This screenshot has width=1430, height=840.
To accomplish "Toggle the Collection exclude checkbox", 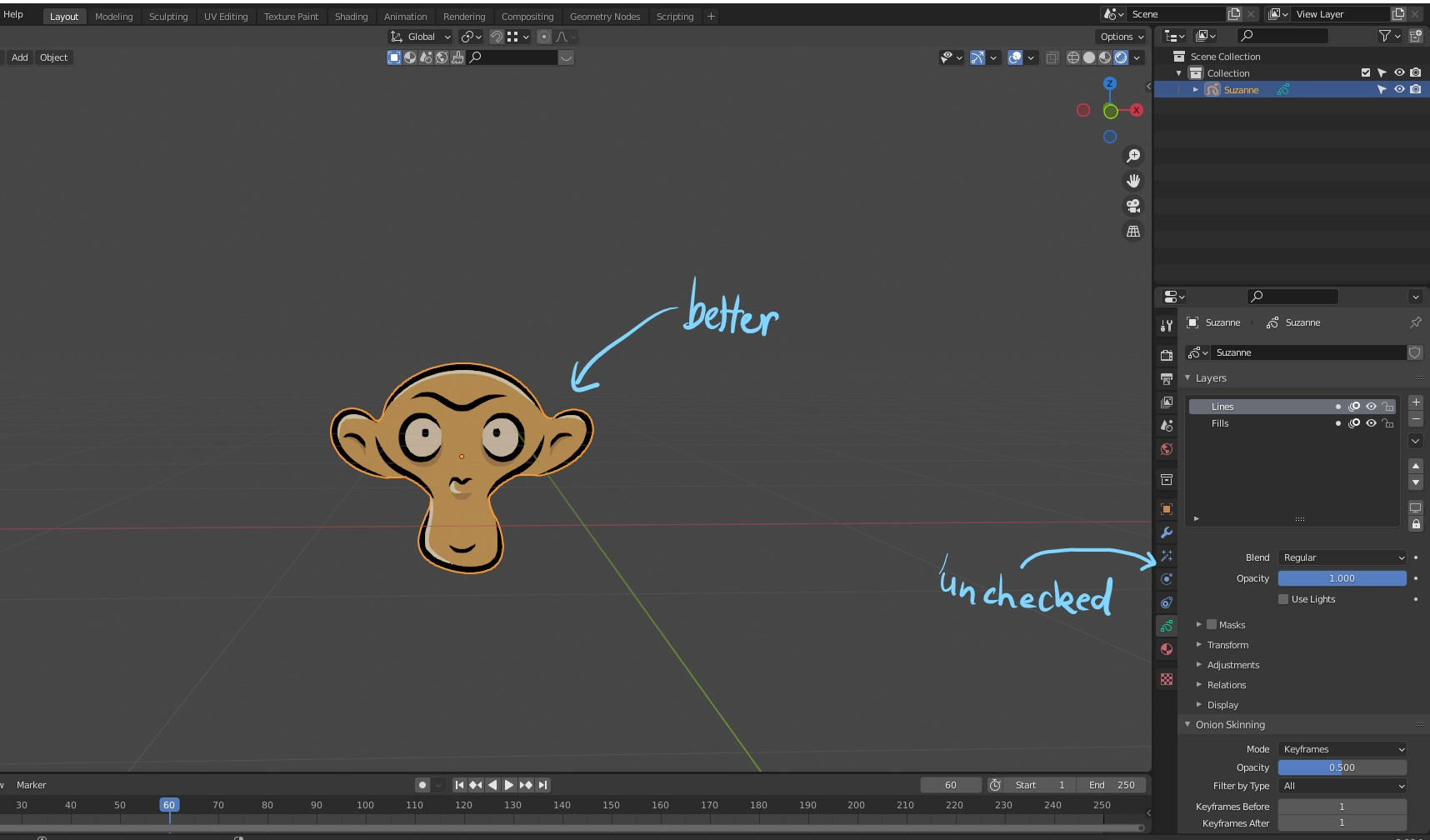I will (1365, 73).
